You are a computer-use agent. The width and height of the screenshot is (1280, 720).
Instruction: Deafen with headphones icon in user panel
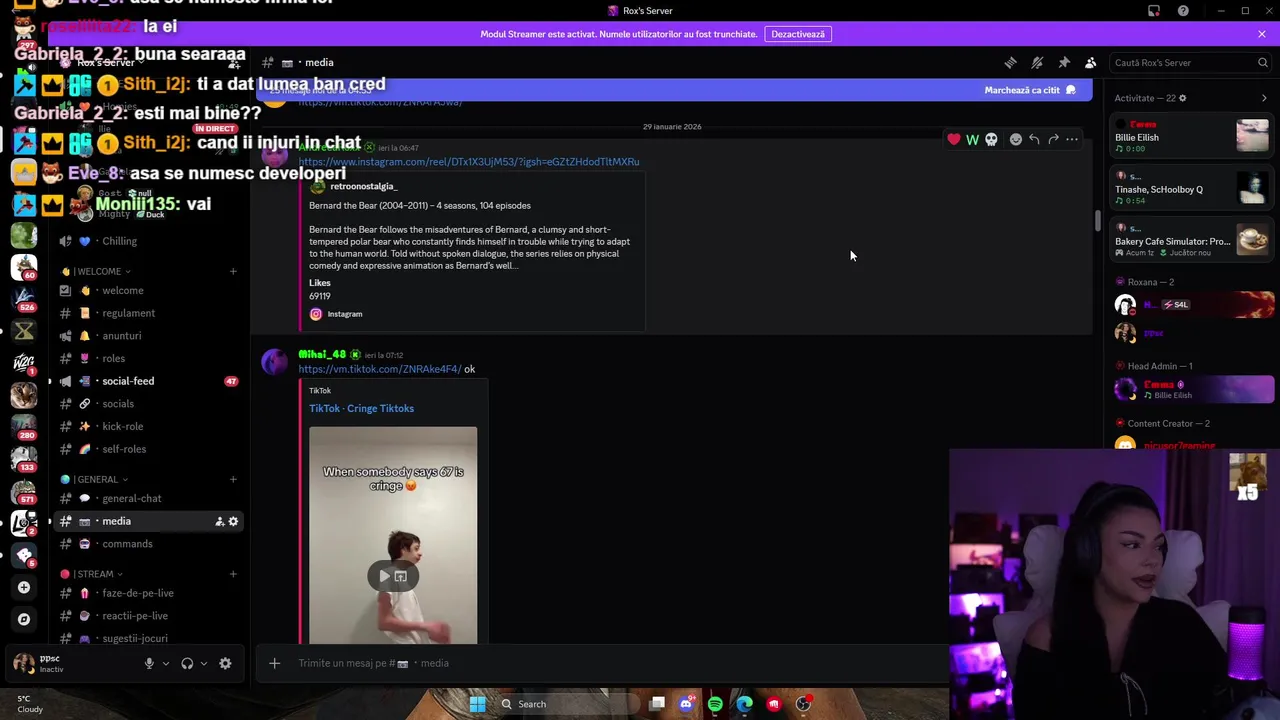coord(187,663)
